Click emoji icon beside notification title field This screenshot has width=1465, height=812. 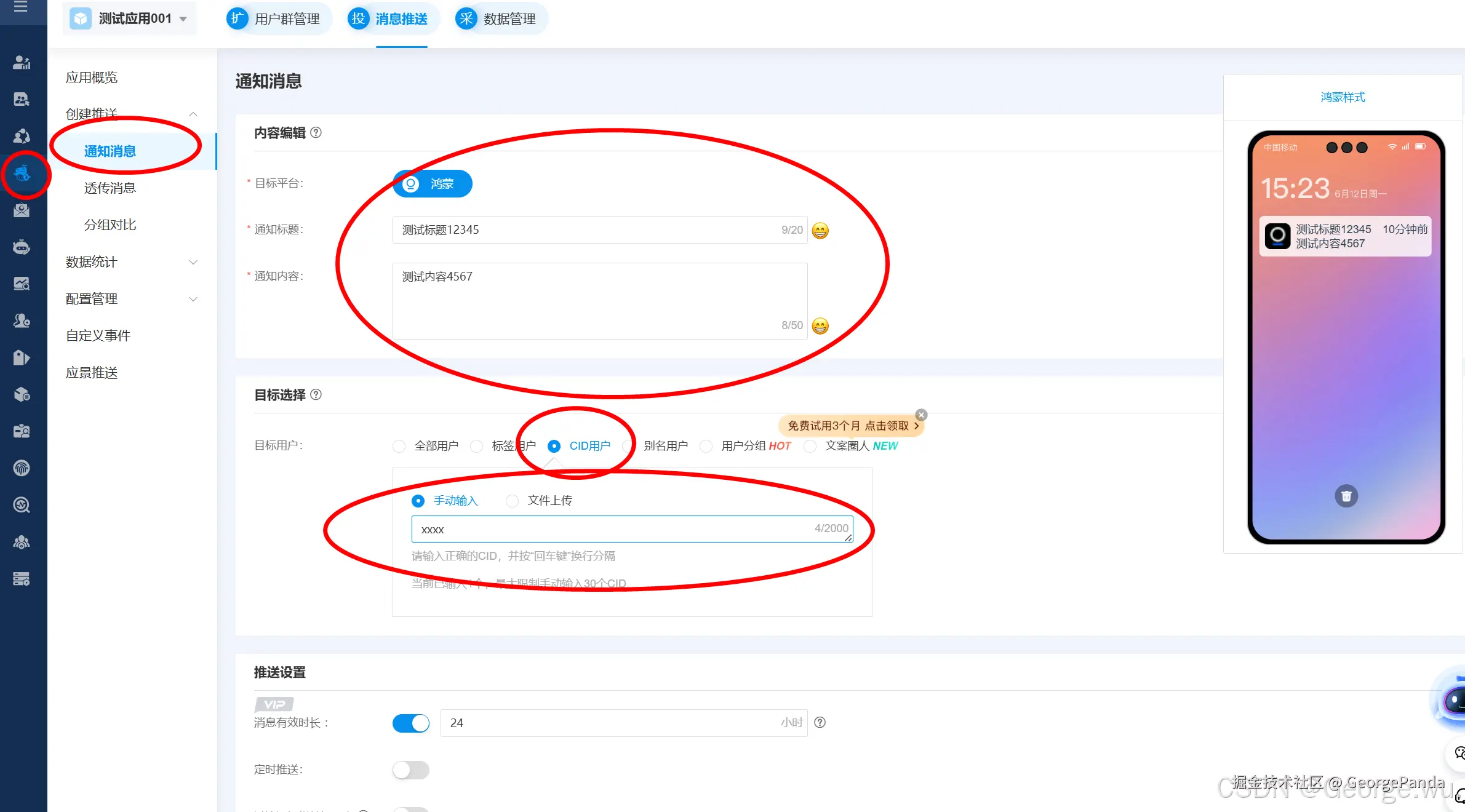pyautogui.click(x=820, y=231)
